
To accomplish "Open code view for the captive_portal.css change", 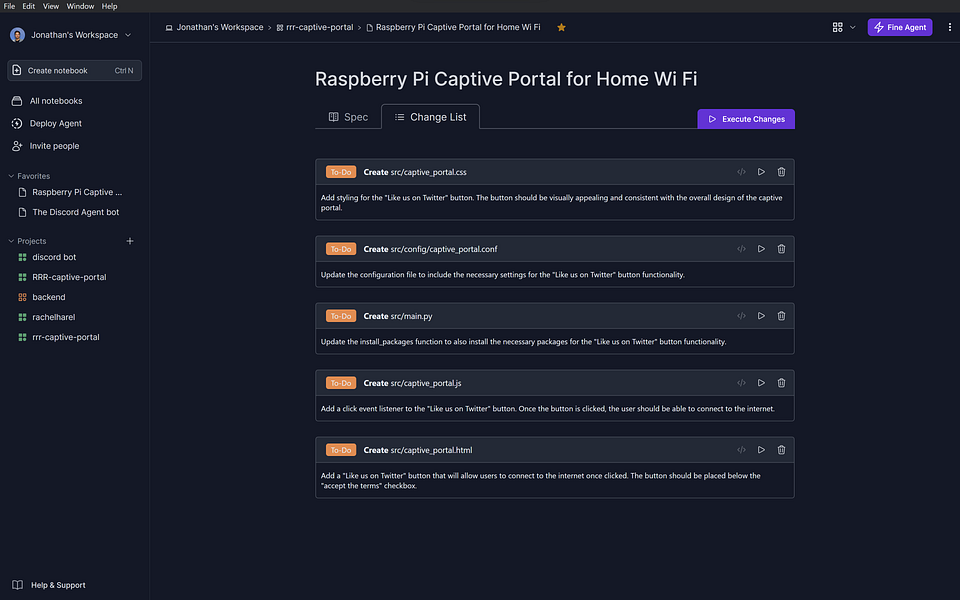I will tap(741, 171).
